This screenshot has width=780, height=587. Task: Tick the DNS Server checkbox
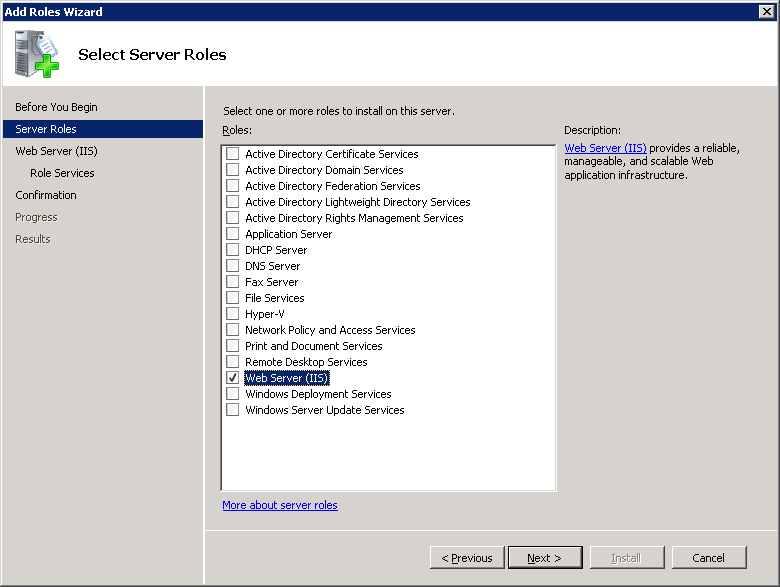233,266
